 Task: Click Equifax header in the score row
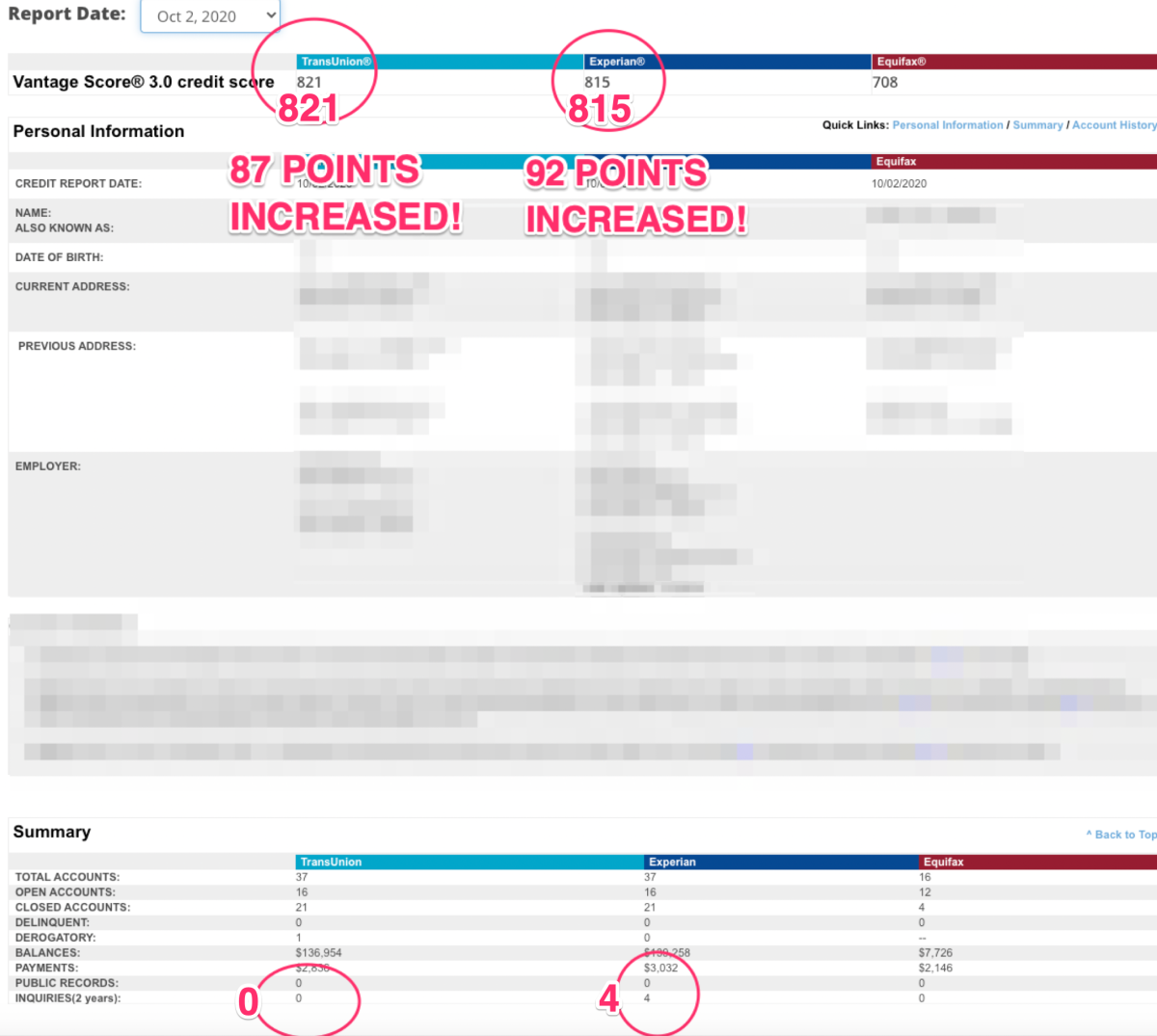(901, 62)
